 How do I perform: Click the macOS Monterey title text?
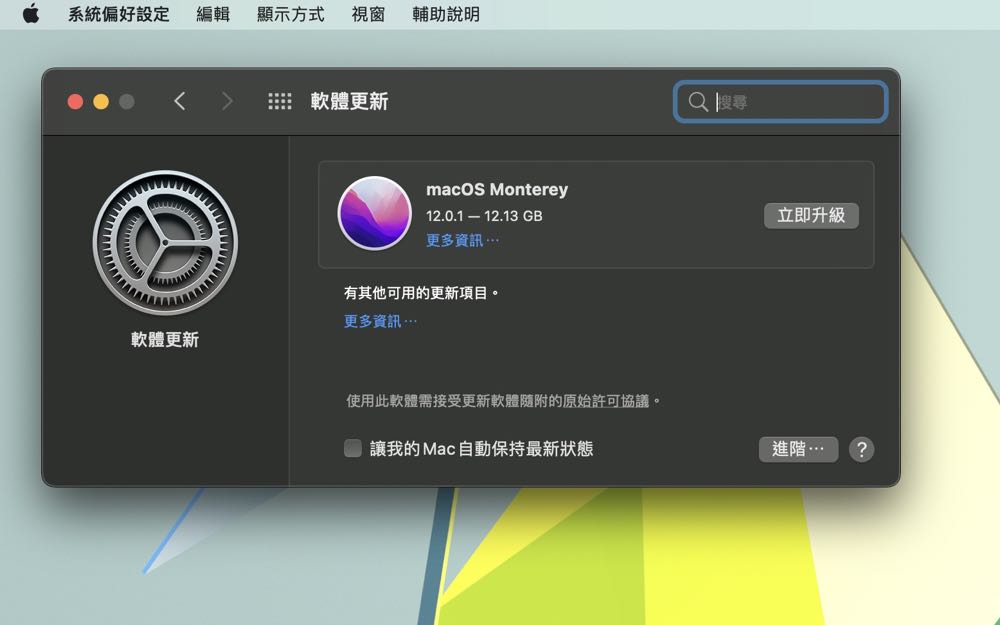(497, 189)
